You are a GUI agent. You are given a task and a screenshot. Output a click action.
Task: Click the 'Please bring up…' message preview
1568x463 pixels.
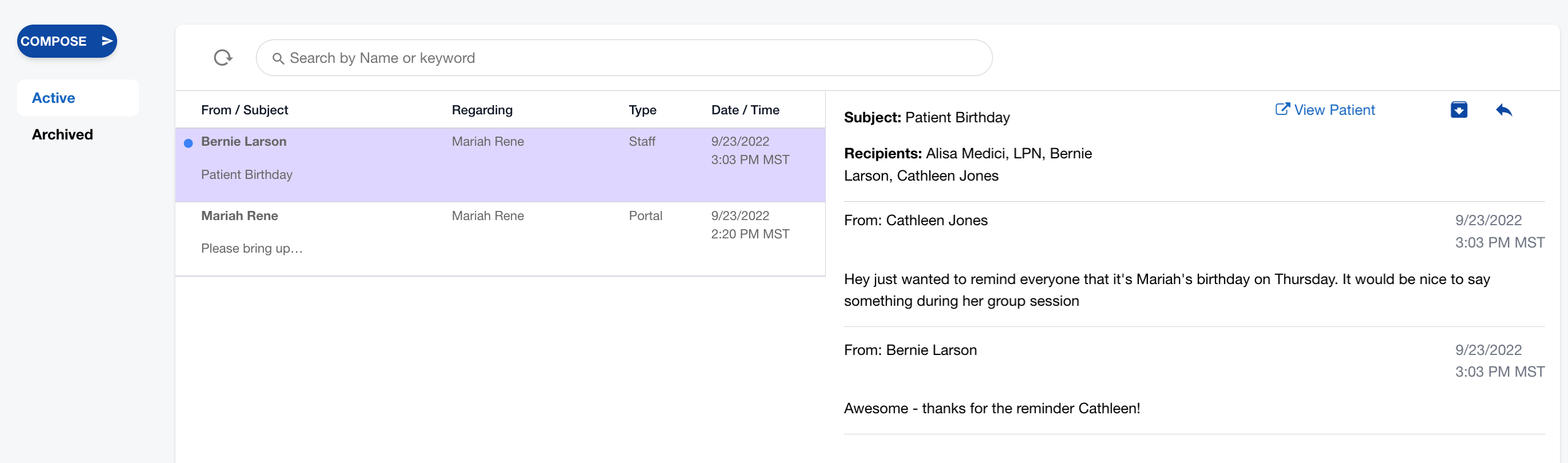tap(251, 249)
